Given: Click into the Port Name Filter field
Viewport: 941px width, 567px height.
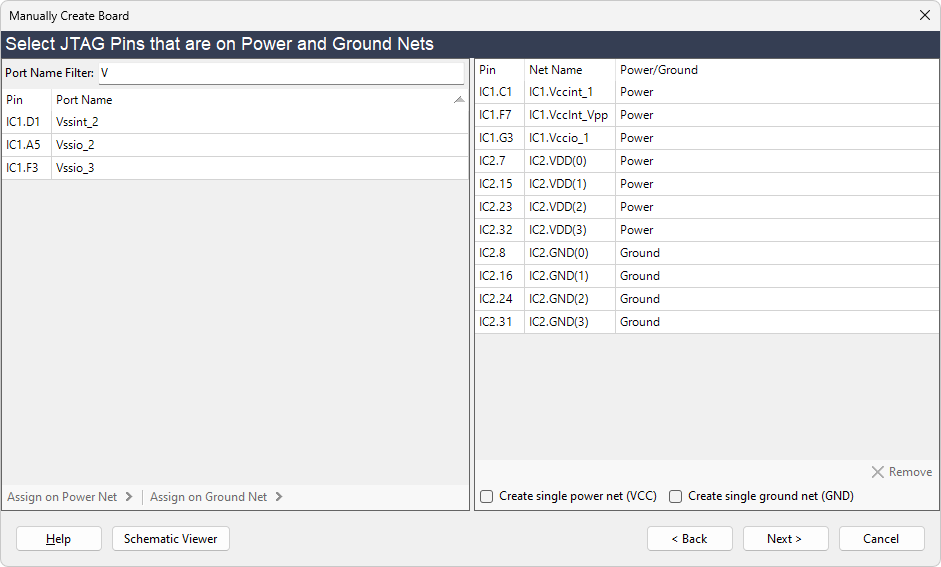Looking at the screenshot, I should [x=280, y=73].
